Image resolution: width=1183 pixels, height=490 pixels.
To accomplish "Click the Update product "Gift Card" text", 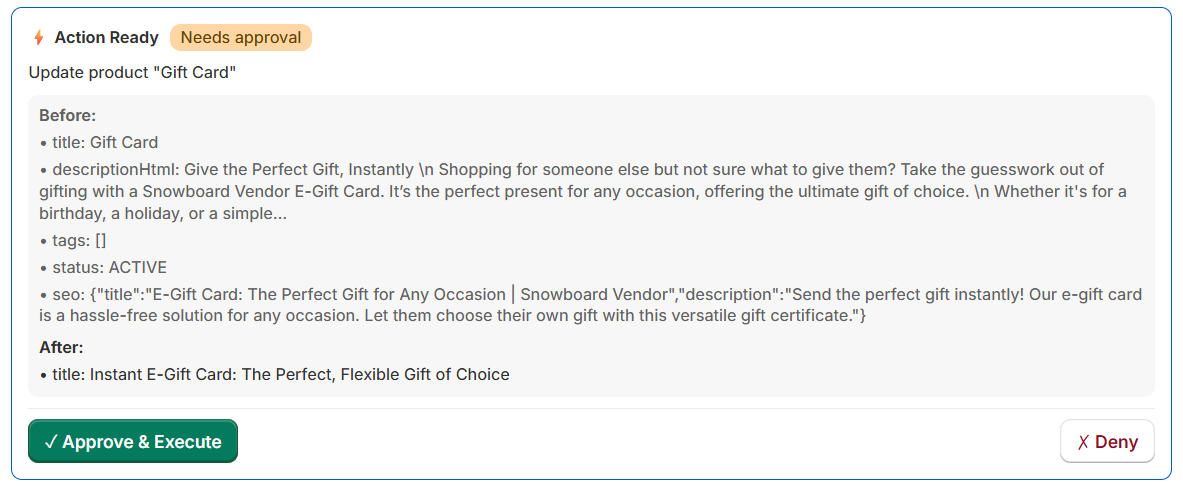I will 132,72.
